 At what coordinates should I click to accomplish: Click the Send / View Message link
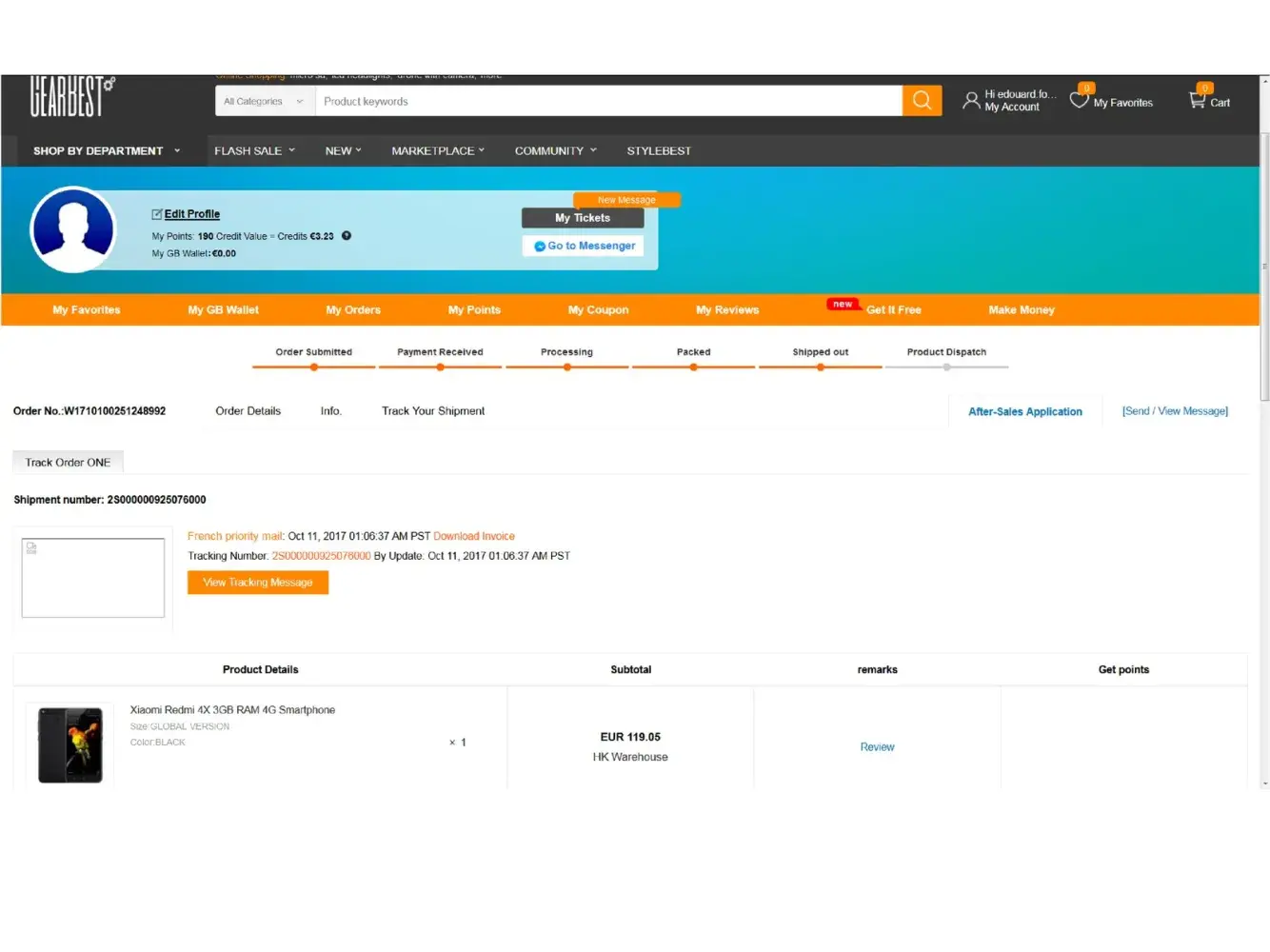pyautogui.click(x=1175, y=411)
